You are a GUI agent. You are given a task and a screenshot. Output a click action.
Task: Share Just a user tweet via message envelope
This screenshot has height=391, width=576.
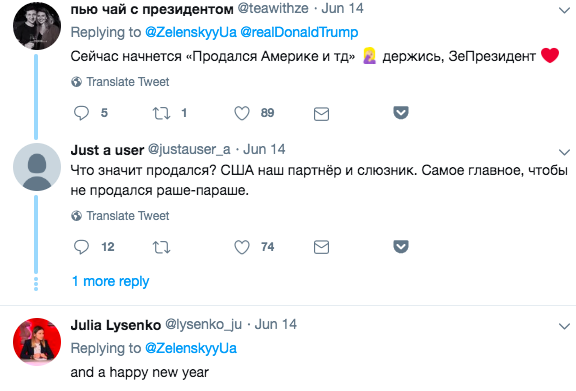(x=321, y=248)
